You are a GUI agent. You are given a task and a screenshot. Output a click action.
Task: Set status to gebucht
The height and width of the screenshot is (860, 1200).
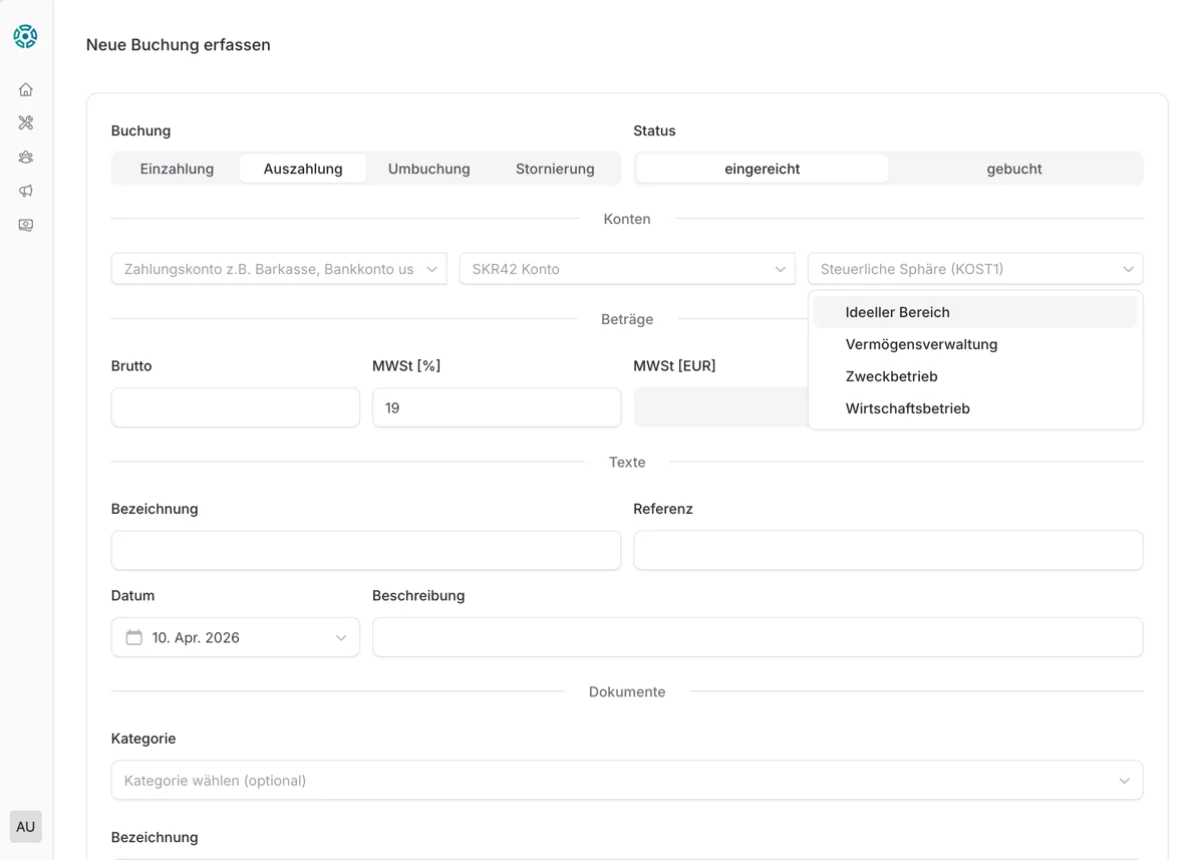(1014, 169)
